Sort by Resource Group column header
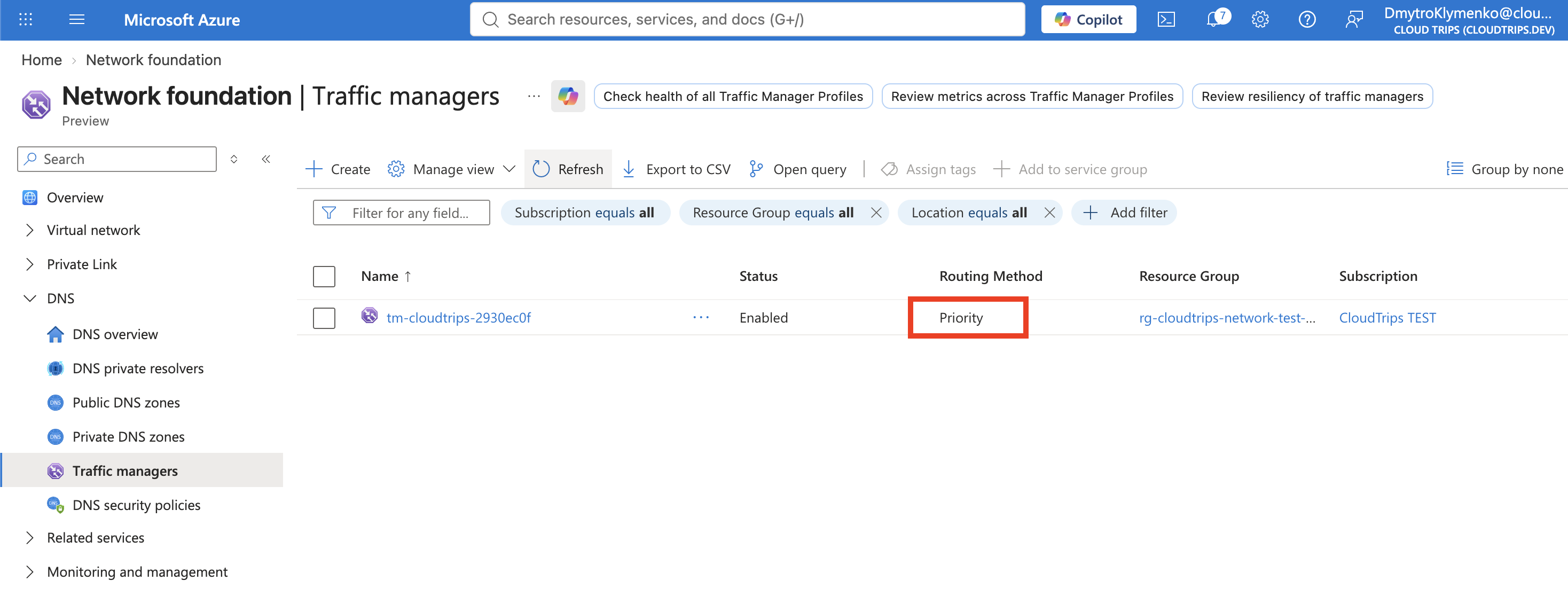The height and width of the screenshot is (612, 1568). 1189,277
